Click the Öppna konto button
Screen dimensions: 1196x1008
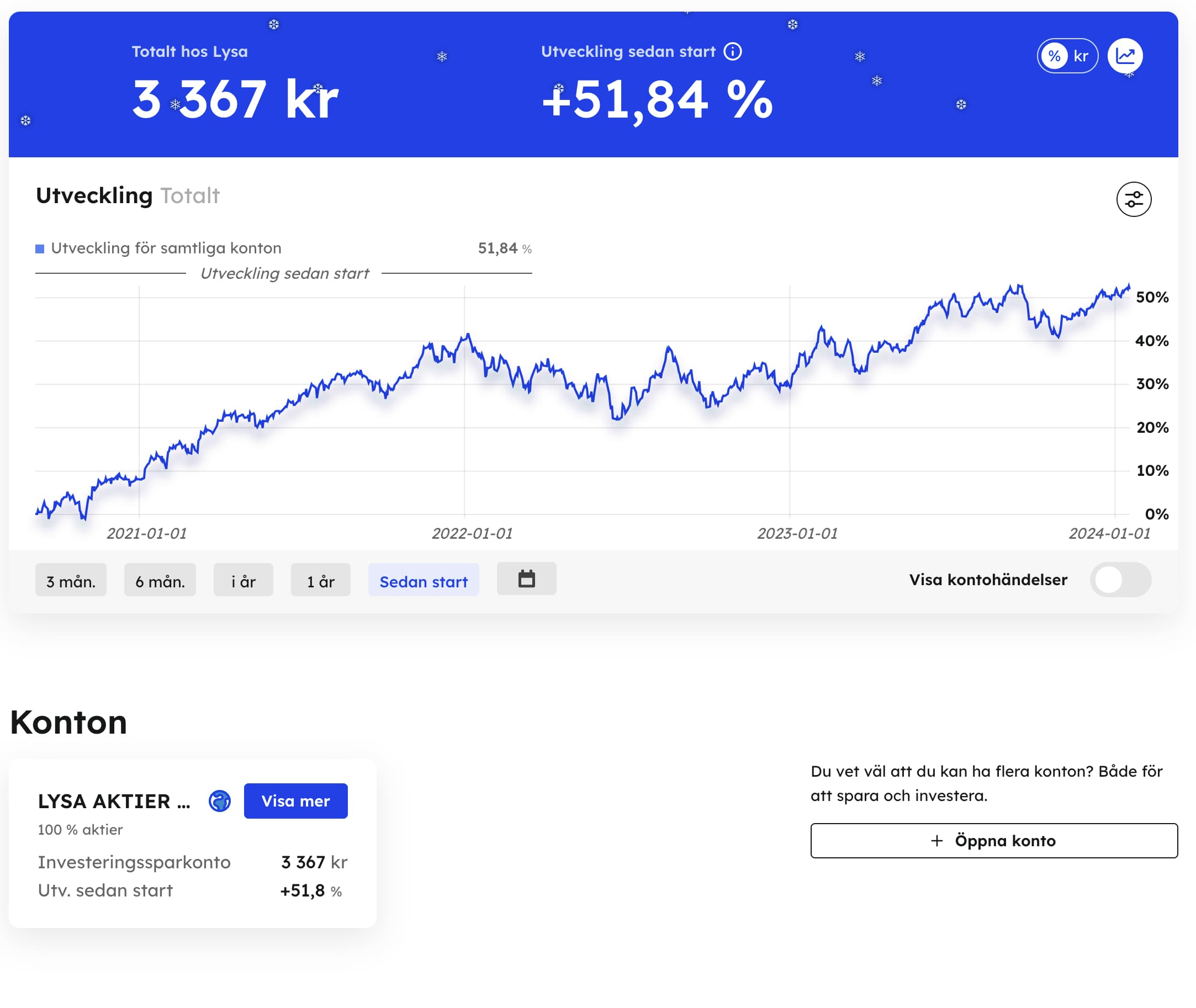(994, 841)
